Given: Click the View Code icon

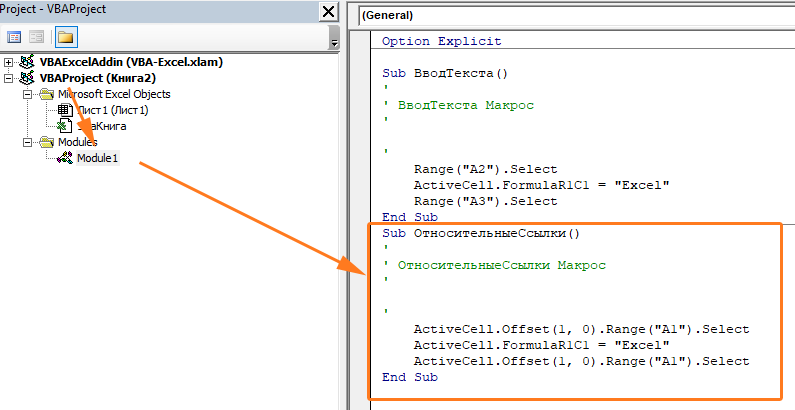Looking at the screenshot, I should tap(14, 37).
